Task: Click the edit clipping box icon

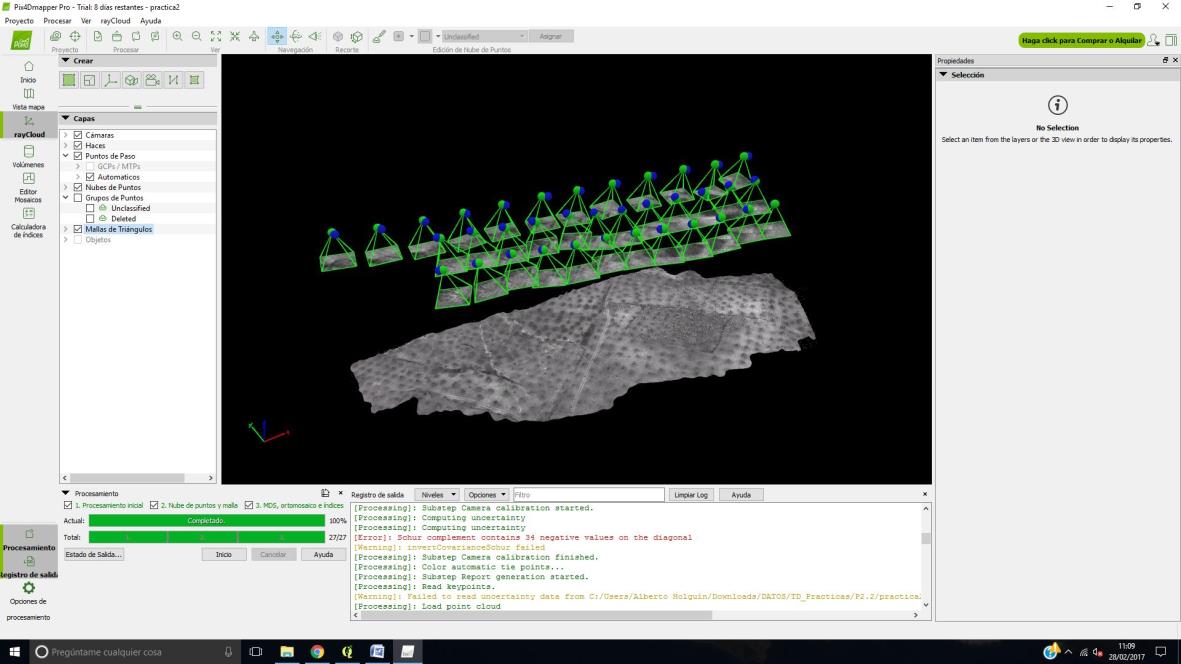Action: coord(357,36)
